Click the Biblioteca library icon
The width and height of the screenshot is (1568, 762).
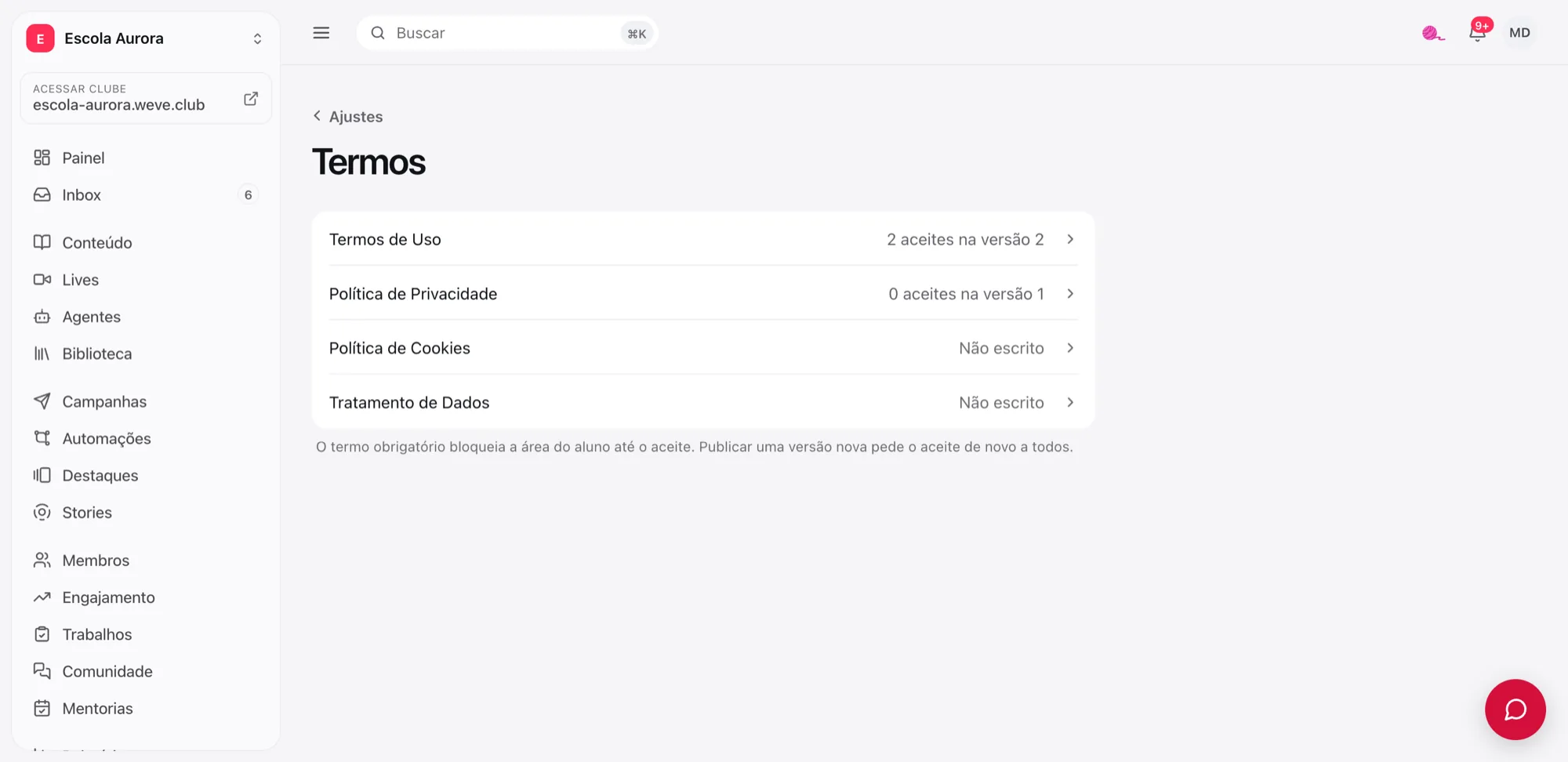42,354
